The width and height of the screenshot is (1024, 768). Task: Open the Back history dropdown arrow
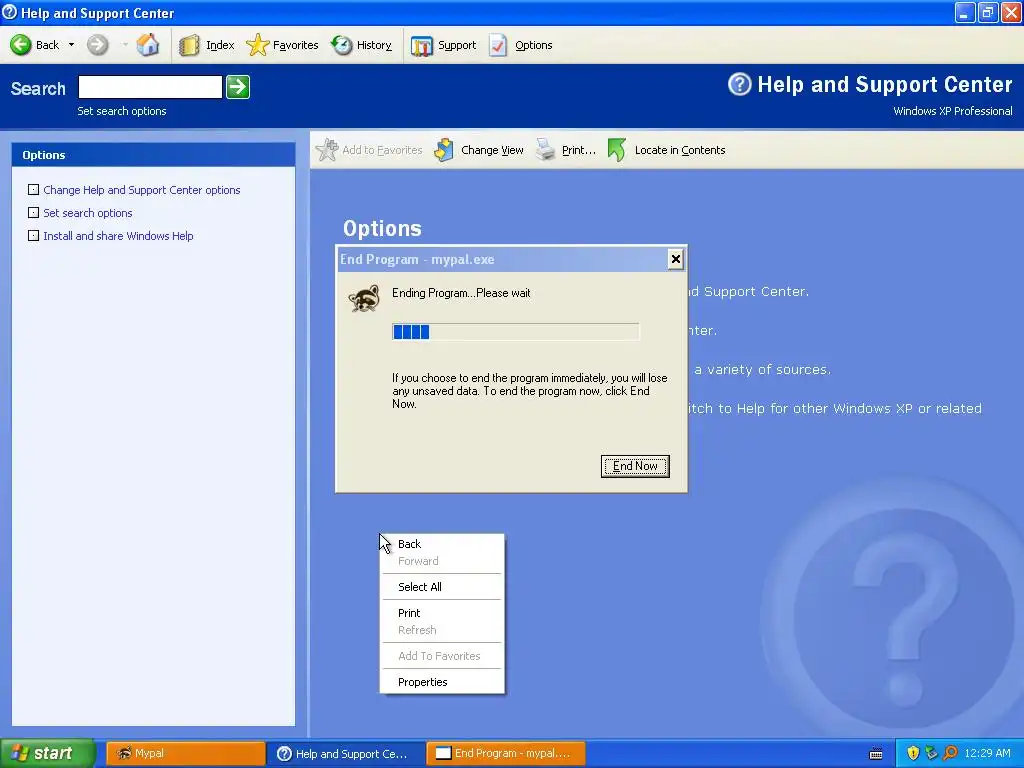[x=71, y=45]
